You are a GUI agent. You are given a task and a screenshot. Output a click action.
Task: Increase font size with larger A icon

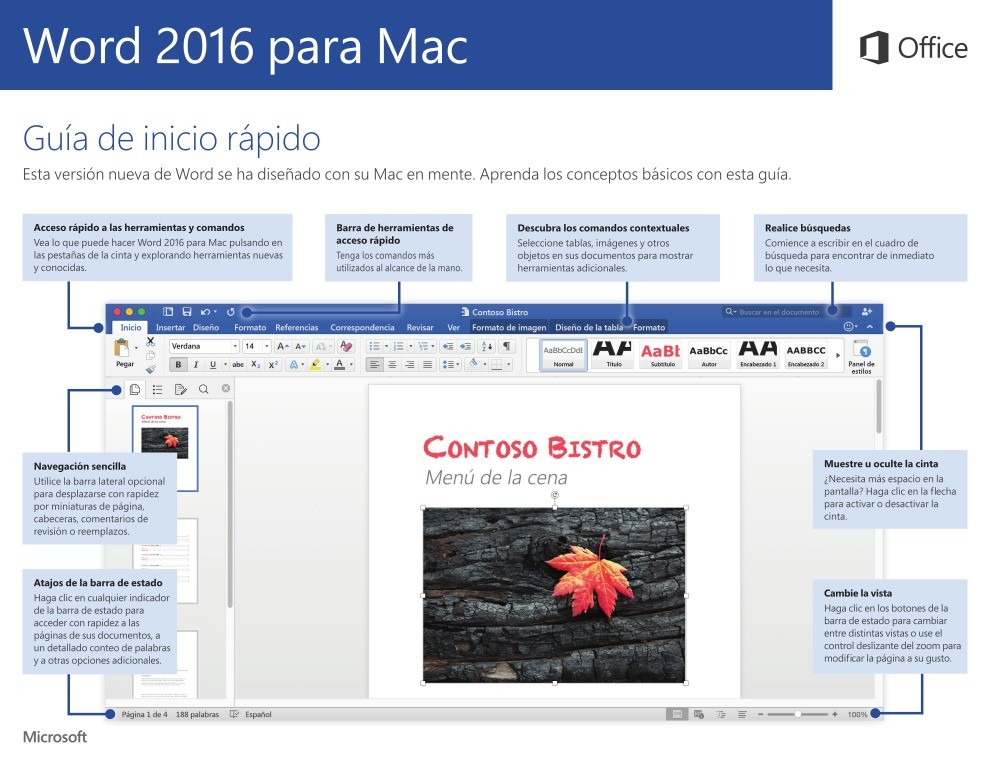283,347
